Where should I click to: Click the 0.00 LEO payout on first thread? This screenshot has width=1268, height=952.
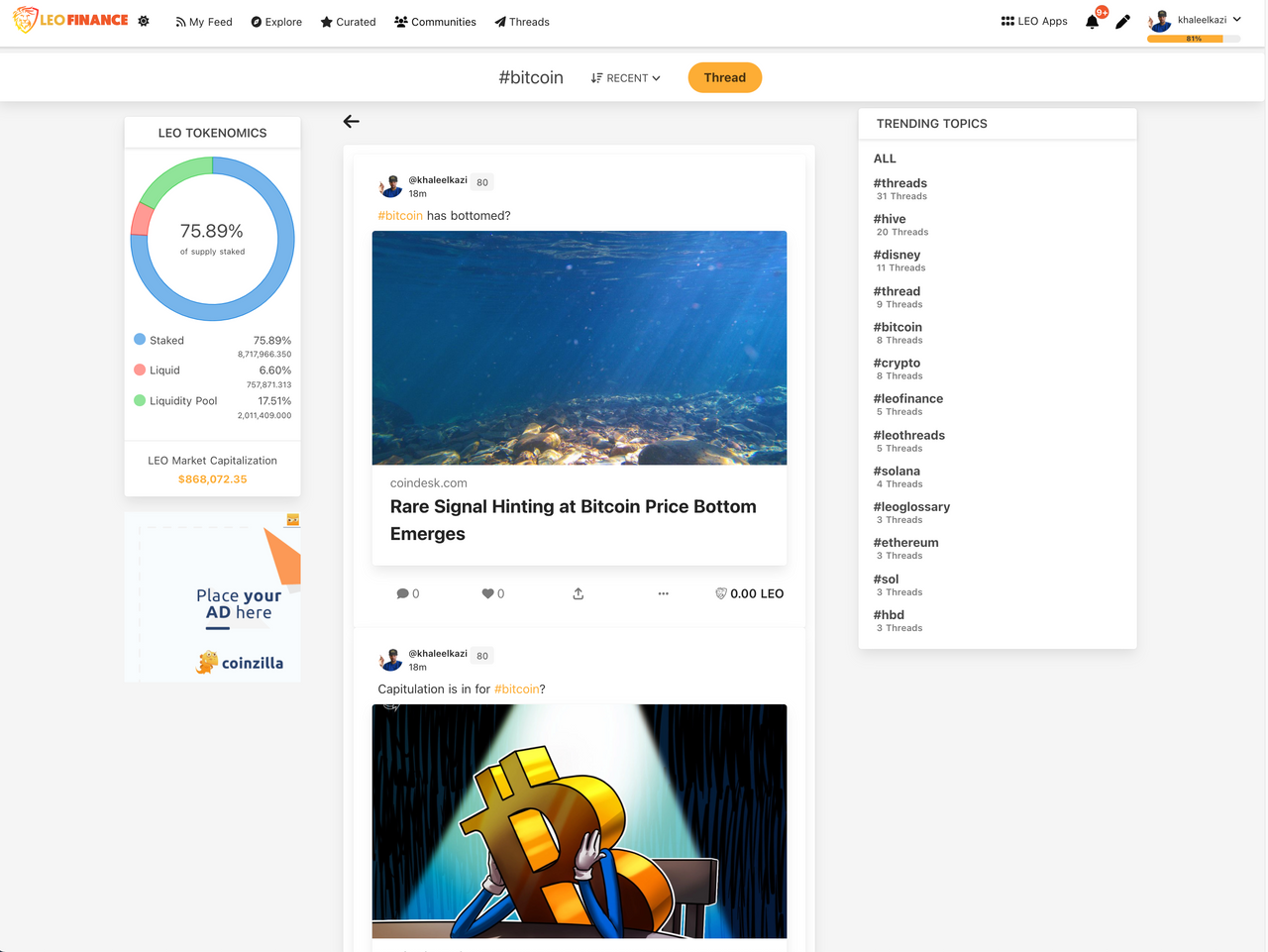(750, 593)
